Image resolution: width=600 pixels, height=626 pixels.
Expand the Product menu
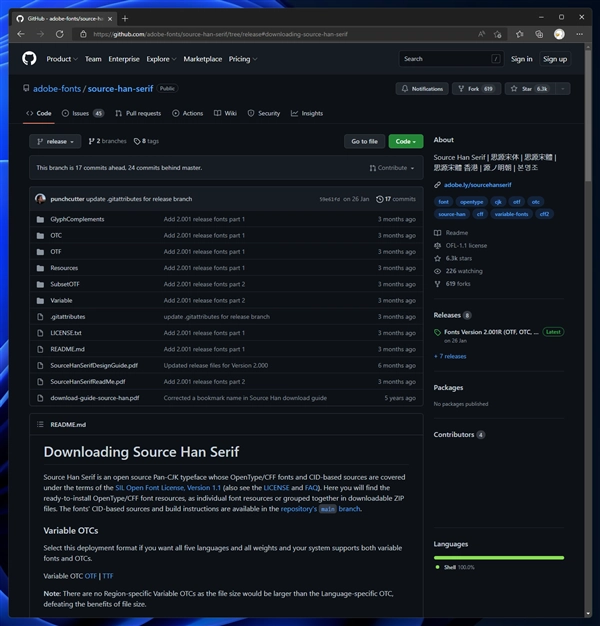click(62, 59)
